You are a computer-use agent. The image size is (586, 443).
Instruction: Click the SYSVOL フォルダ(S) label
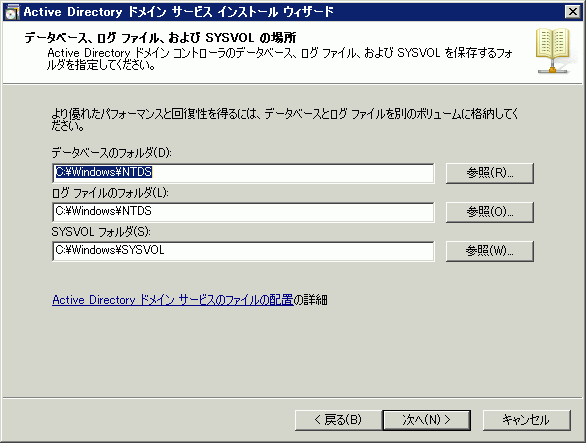point(101,232)
